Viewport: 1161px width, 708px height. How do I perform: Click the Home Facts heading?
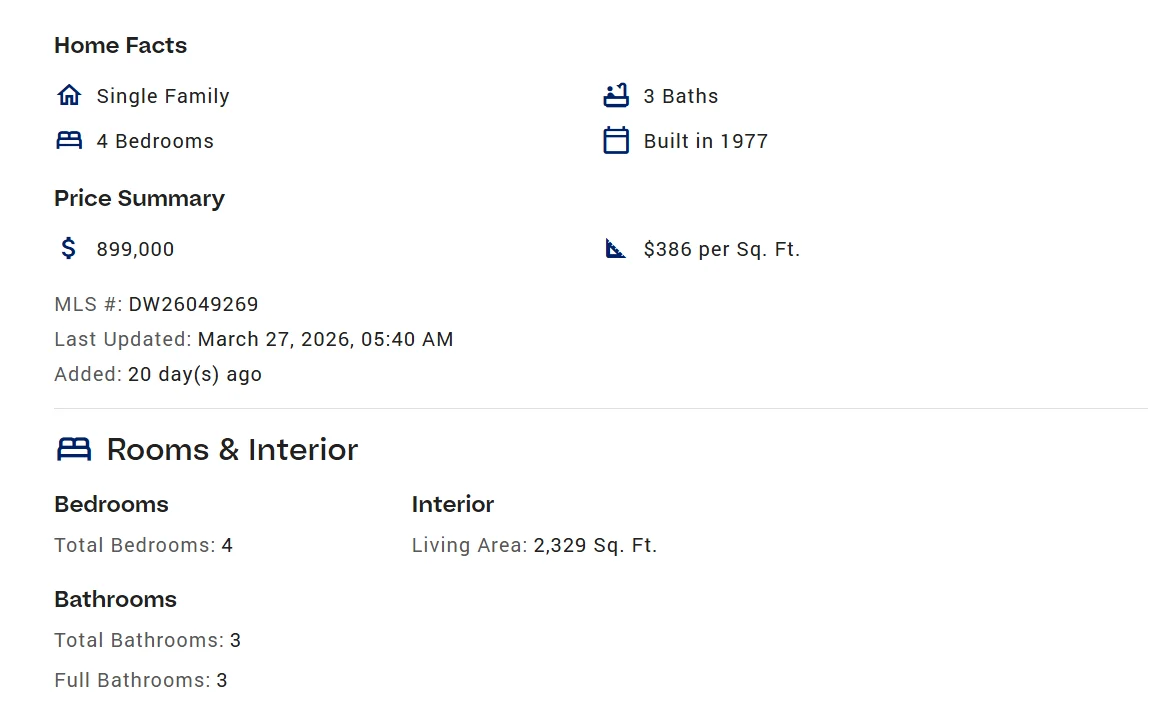[x=120, y=45]
